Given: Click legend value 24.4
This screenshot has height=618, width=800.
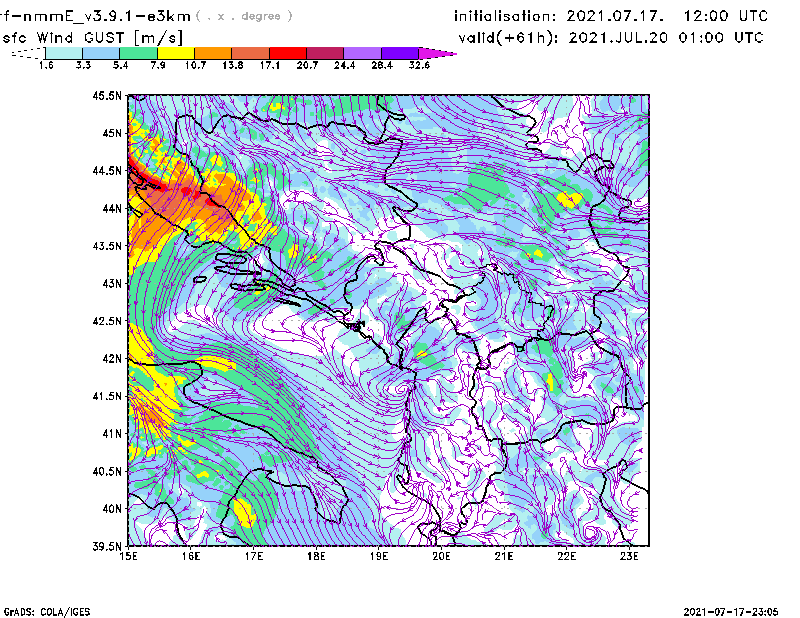Looking at the screenshot, I should 344,65.
